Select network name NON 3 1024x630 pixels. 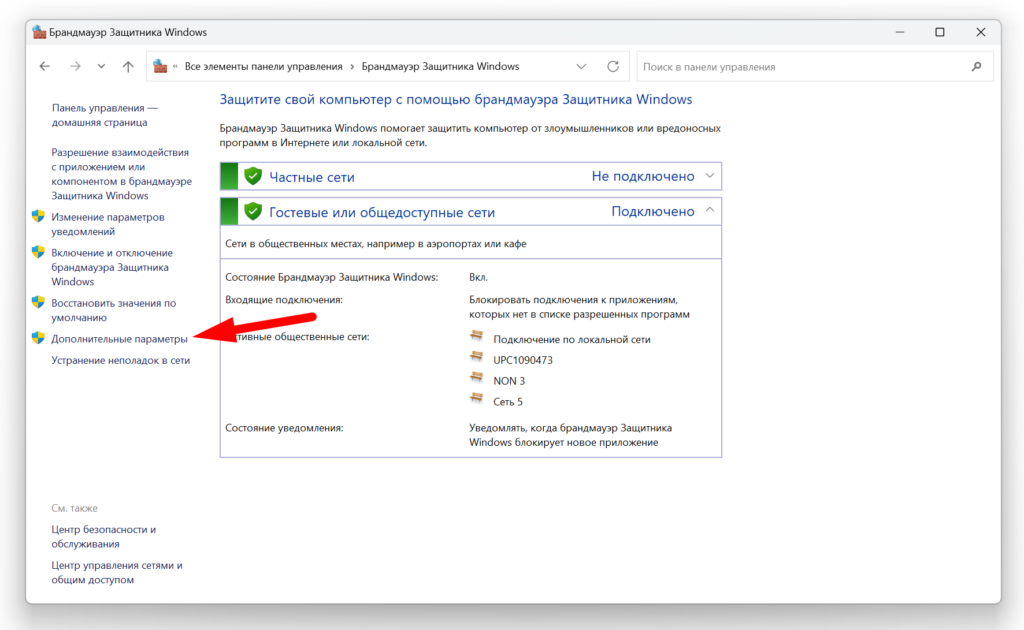click(509, 381)
